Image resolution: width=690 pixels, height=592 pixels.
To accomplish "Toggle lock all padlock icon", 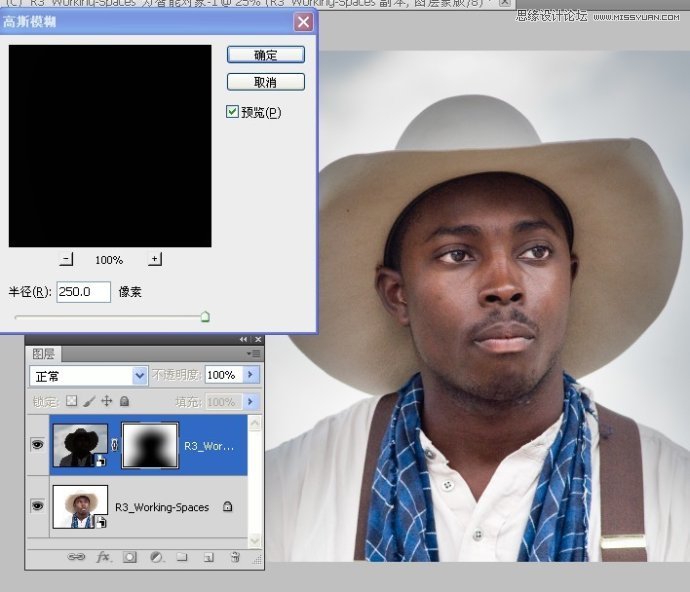I will point(125,401).
